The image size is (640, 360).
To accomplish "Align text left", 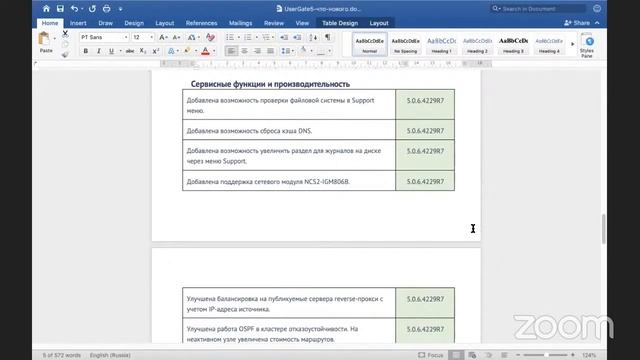I will tap(231, 51).
